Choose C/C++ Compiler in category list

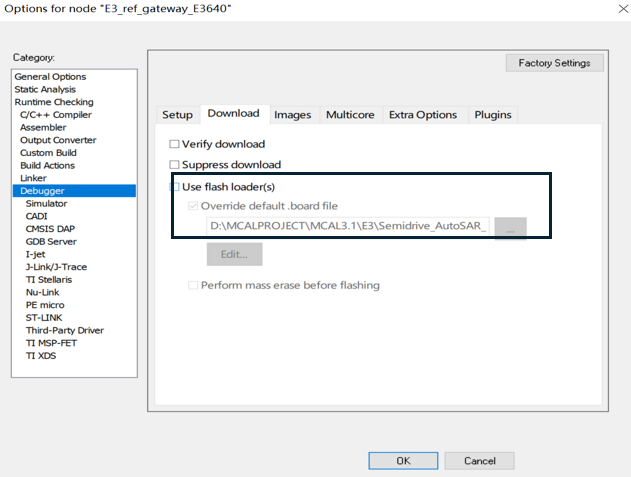tap(55, 115)
